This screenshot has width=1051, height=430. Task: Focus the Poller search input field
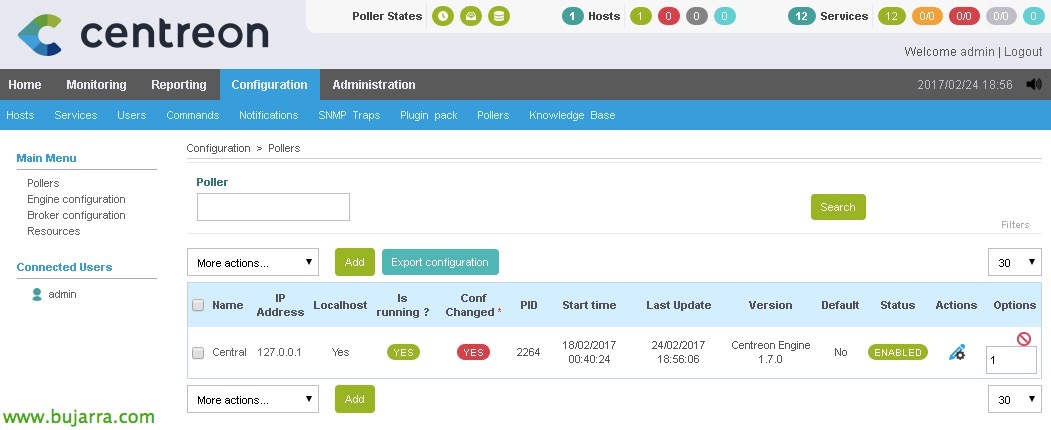pos(273,207)
